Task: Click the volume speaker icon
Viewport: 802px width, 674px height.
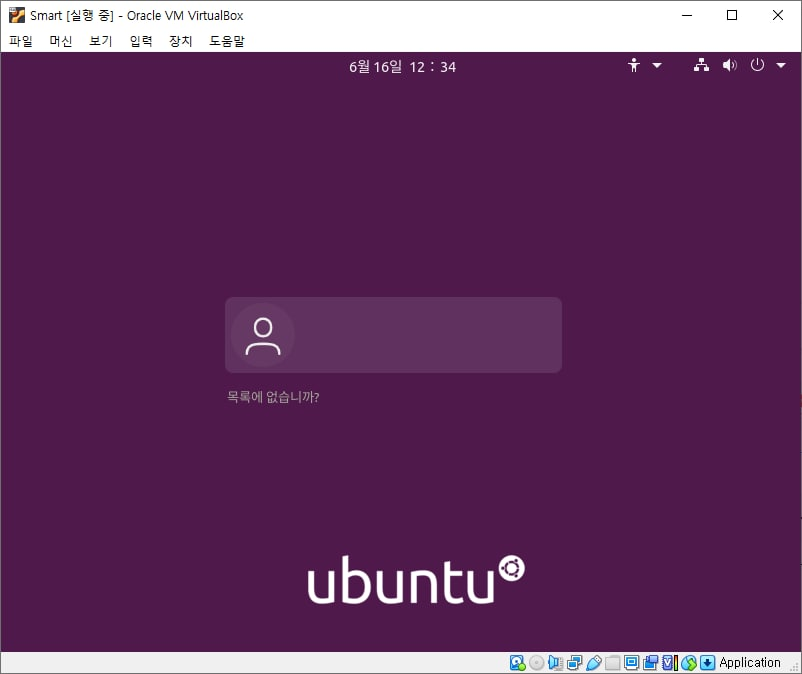Action: pyautogui.click(x=729, y=65)
